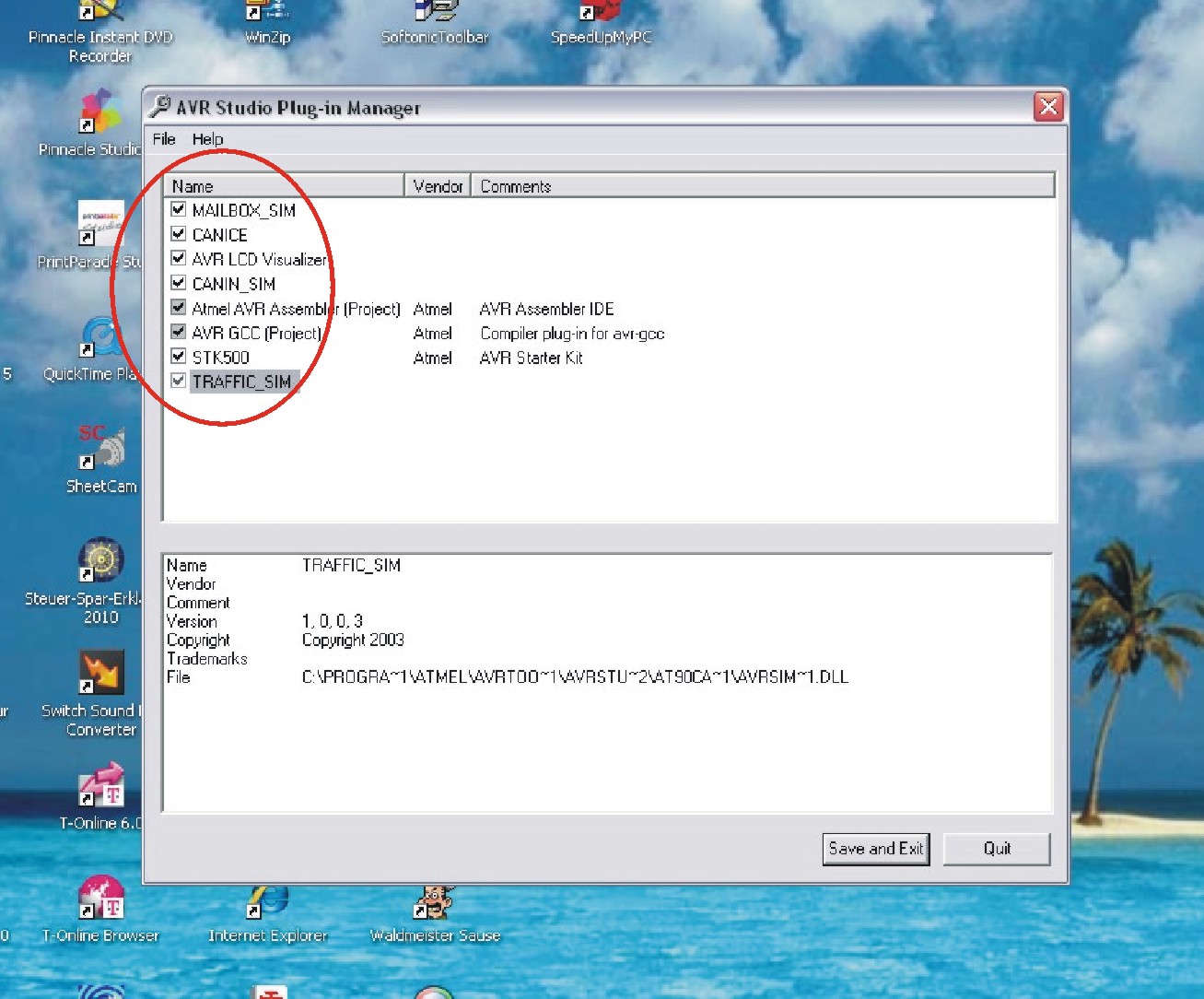Click the DLL file path in details
The image size is (1204, 999).
(575, 677)
